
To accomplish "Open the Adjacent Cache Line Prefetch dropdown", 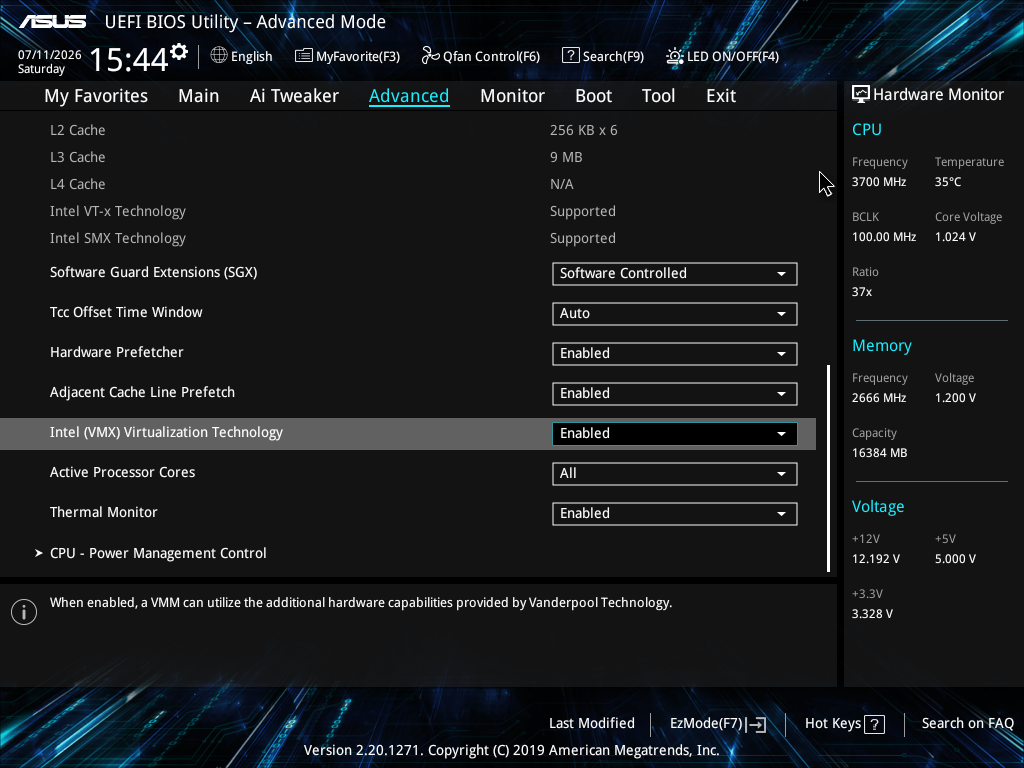I will click(675, 394).
